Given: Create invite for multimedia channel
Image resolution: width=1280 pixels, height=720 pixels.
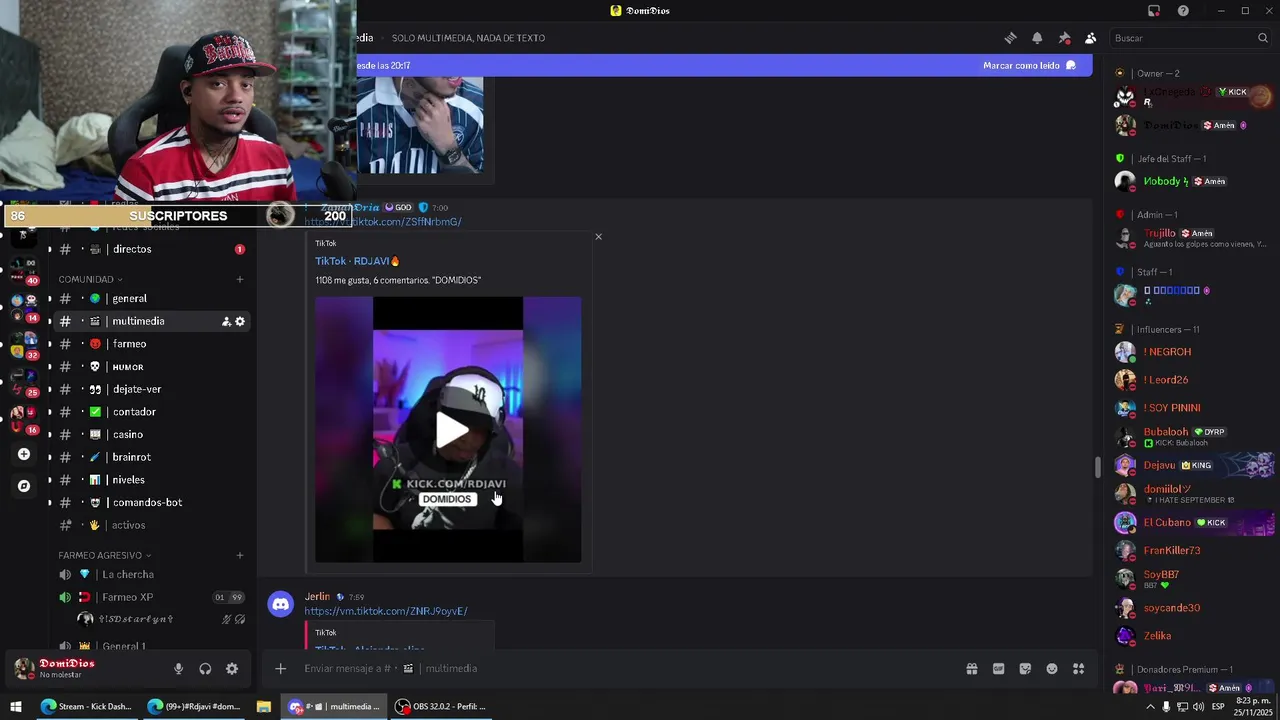Looking at the screenshot, I should click(226, 321).
